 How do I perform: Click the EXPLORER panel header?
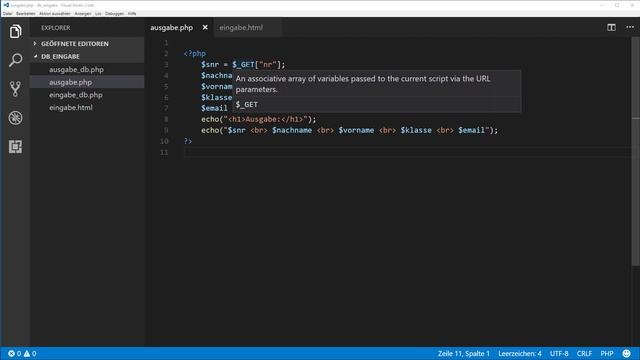56,28
